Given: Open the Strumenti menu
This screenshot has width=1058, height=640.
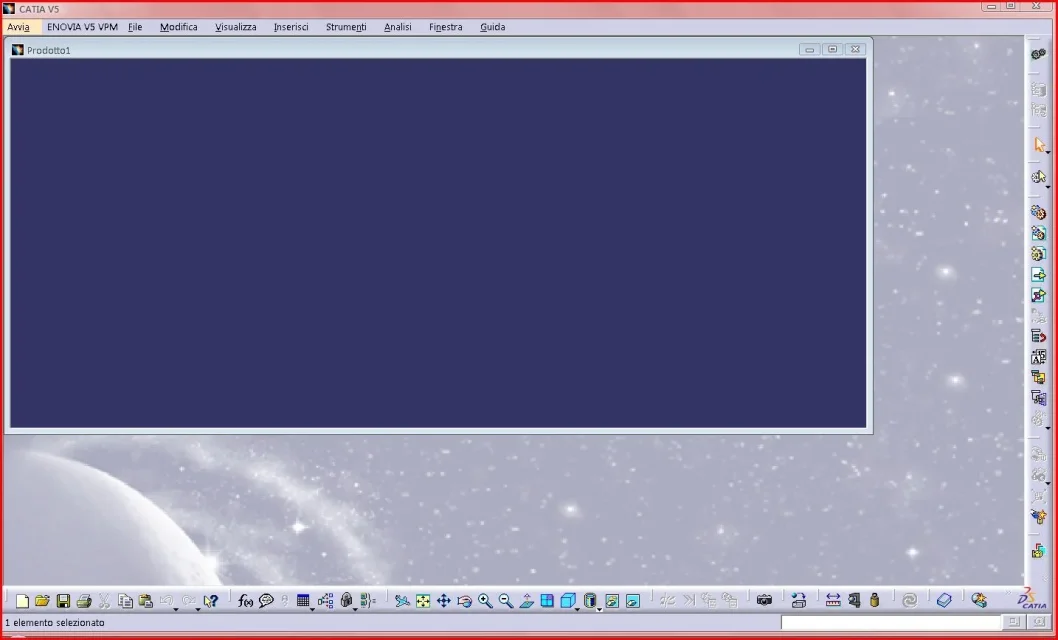Looking at the screenshot, I should (x=346, y=27).
